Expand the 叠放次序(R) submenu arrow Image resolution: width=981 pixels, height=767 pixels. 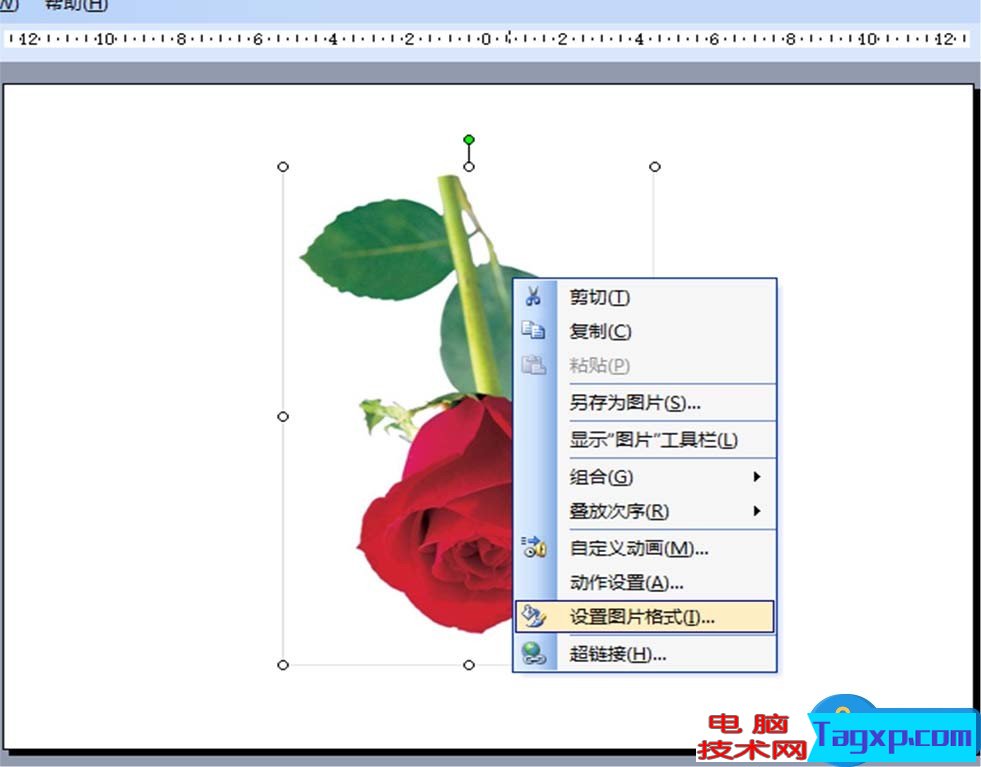pos(757,511)
